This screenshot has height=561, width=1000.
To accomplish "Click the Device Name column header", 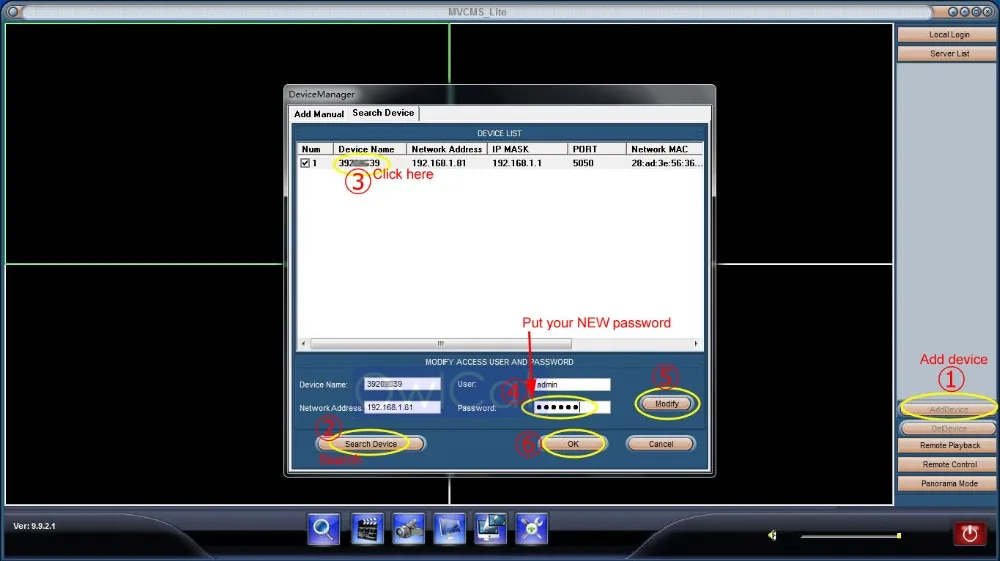I will coord(369,149).
